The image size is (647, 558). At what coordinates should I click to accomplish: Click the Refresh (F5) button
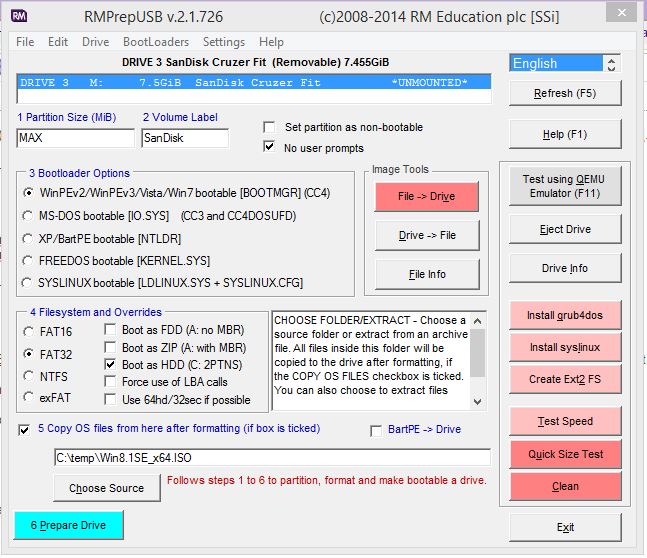point(565,93)
